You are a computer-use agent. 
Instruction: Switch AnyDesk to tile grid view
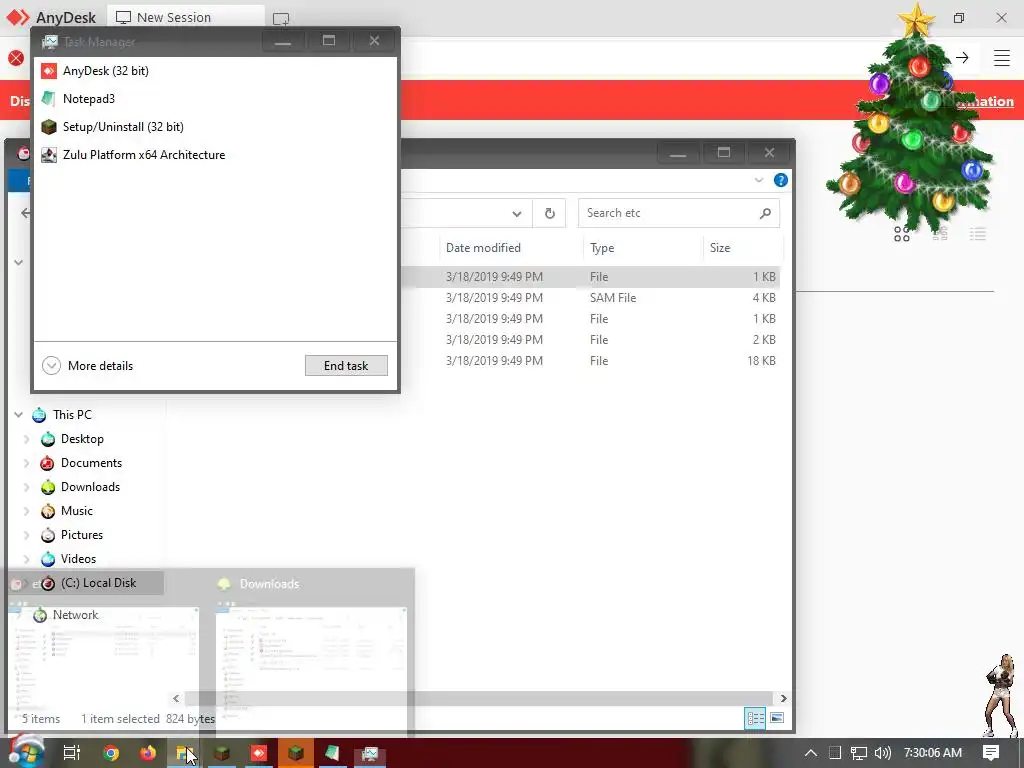point(902,234)
